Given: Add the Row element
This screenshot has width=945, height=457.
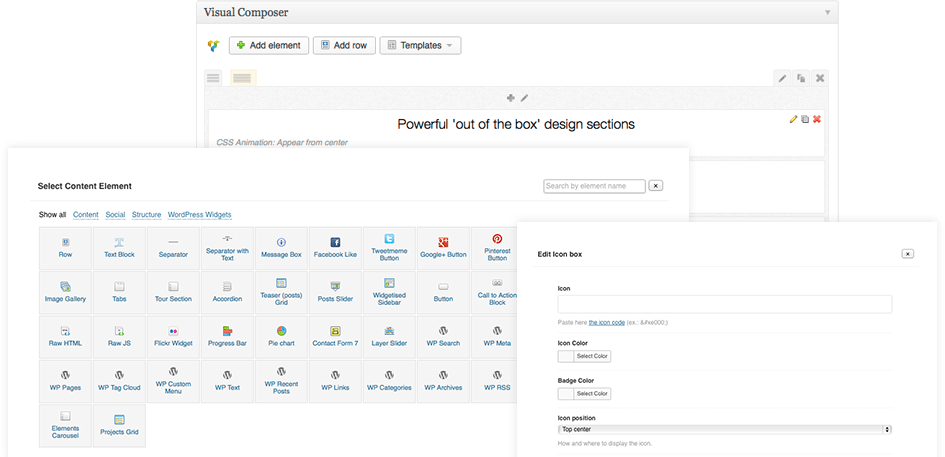Looking at the screenshot, I should 65,248.
